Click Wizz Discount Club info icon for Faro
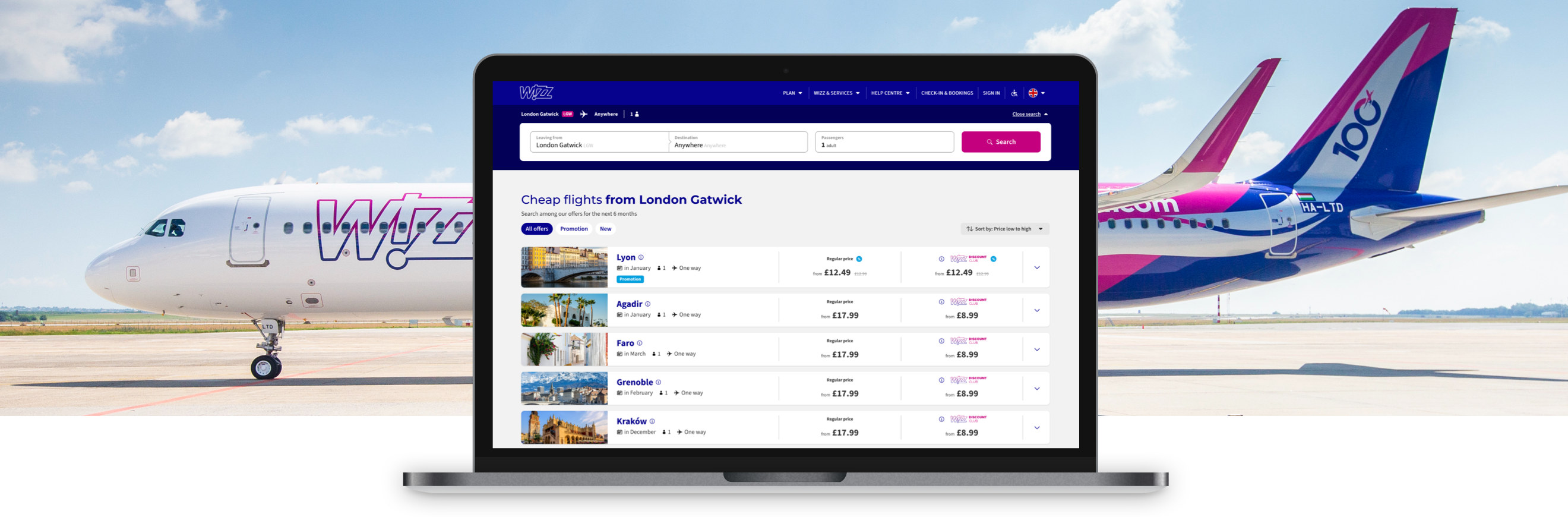 [x=941, y=341]
